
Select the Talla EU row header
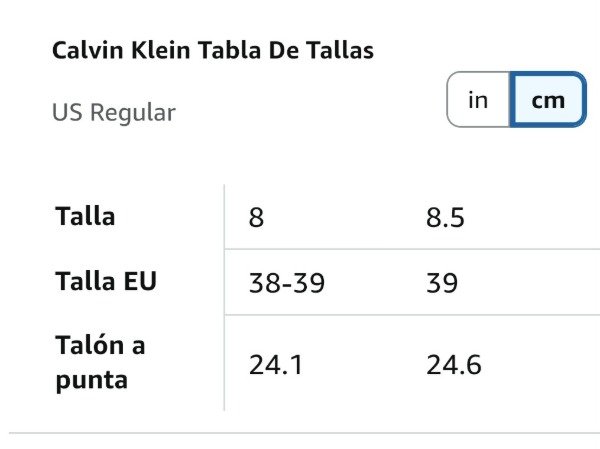pyautogui.click(x=106, y=281)
